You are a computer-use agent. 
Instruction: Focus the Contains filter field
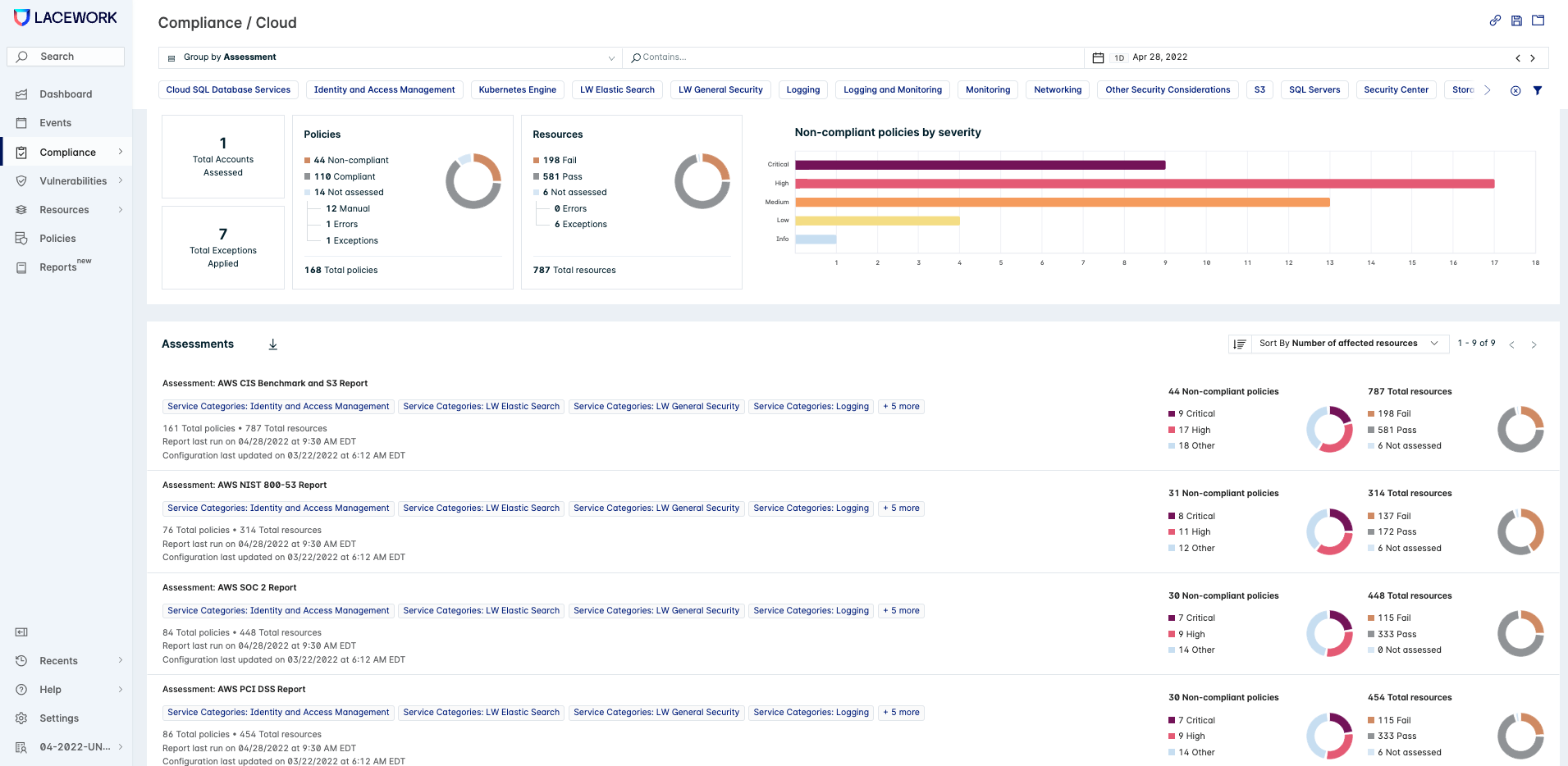tap(853, 57)
